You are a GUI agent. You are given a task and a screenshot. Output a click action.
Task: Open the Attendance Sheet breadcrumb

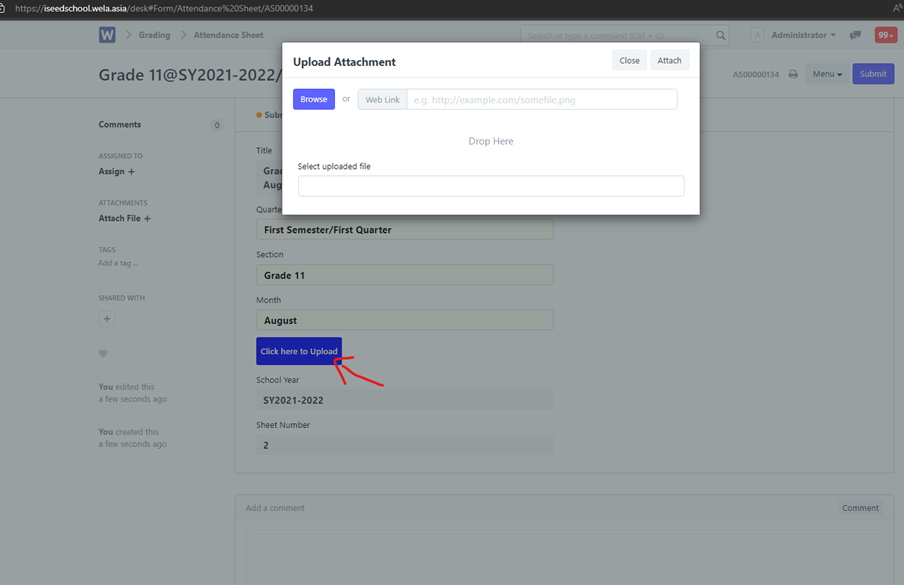[229, 35]
